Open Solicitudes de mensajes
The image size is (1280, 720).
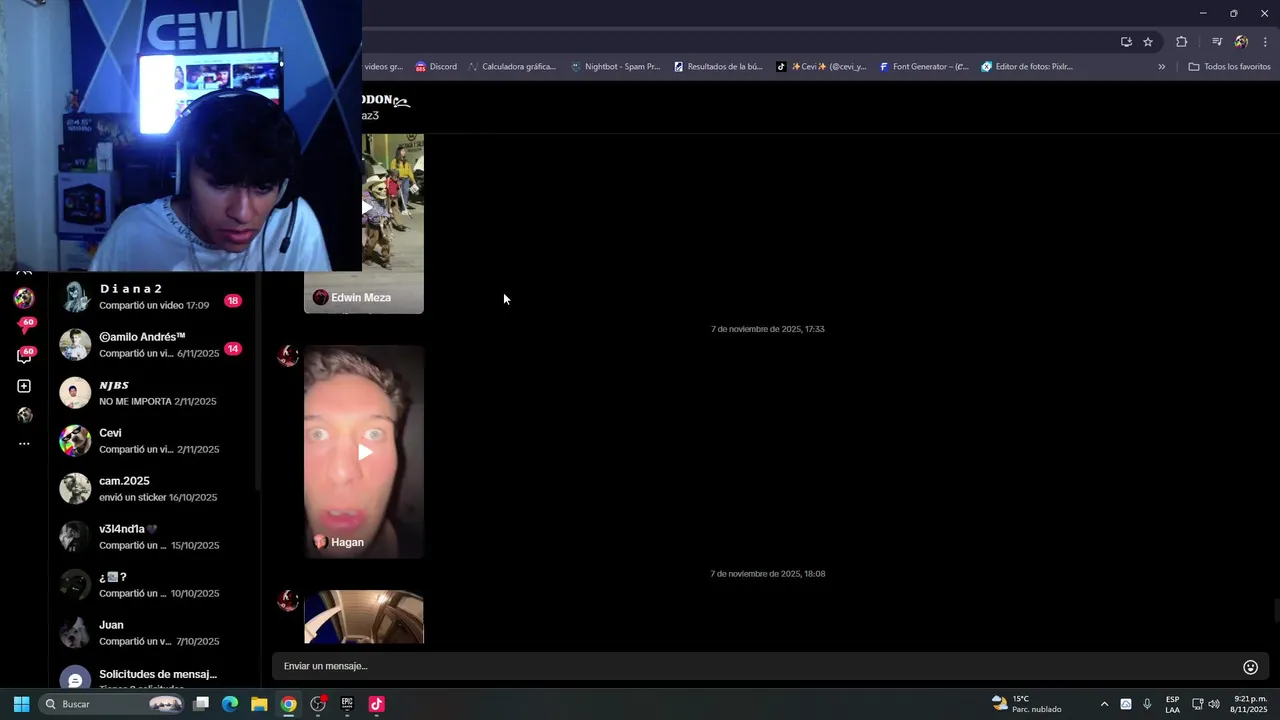[x=154, y=679]
